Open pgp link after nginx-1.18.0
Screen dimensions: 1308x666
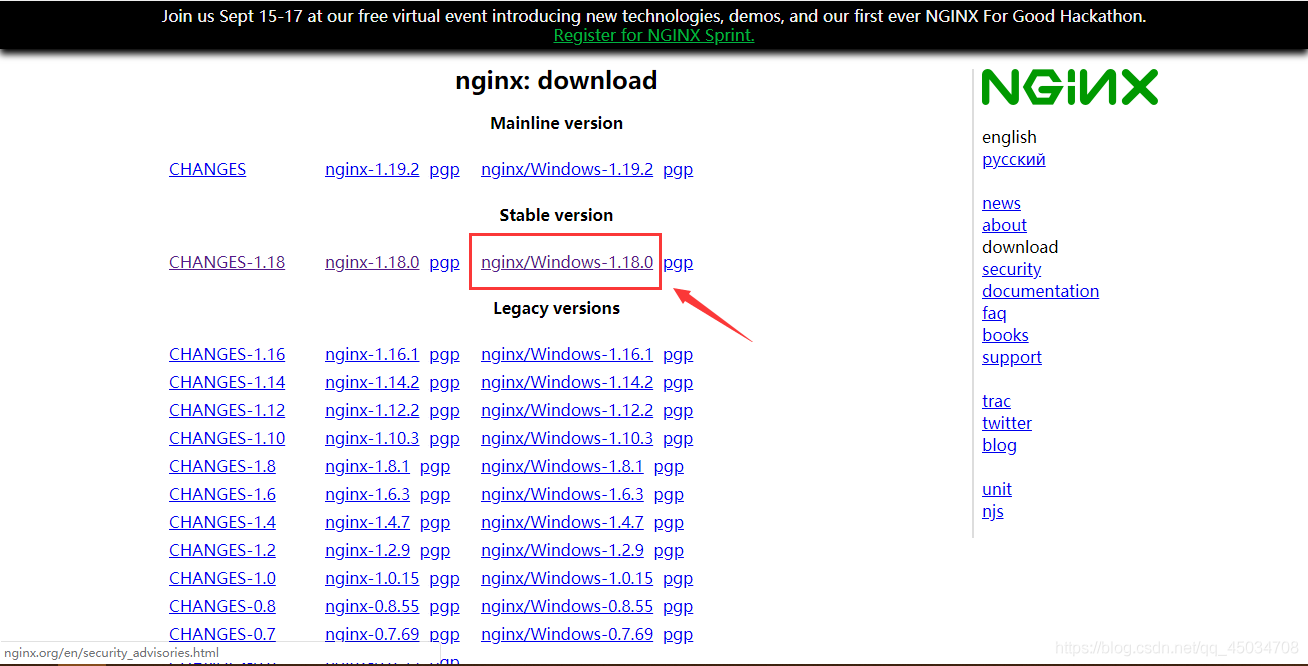pyautogui.click(x=444, y=262)
